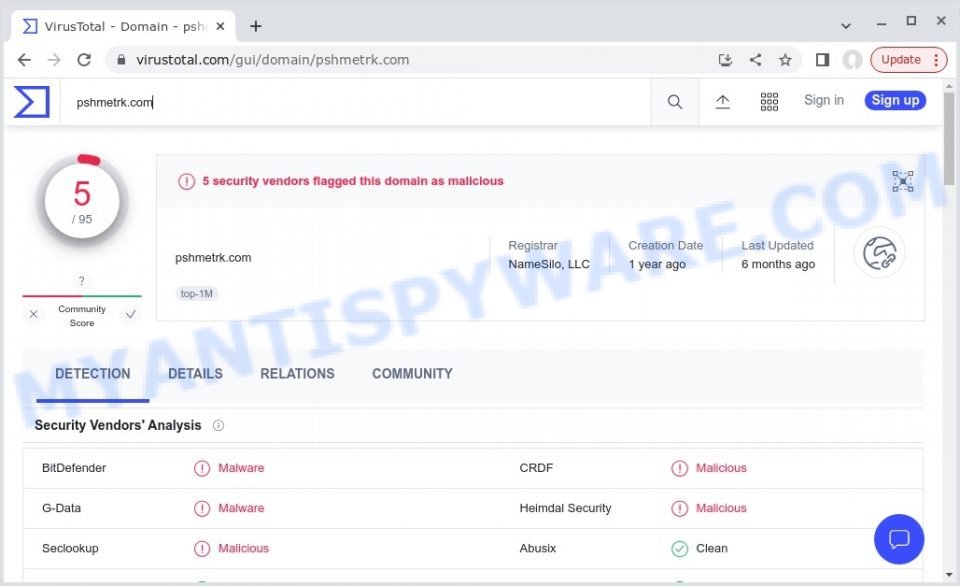Screen dimensions: 960x586
Task: Click the Abusix vendor name
Action: click(x=538, y=549)
